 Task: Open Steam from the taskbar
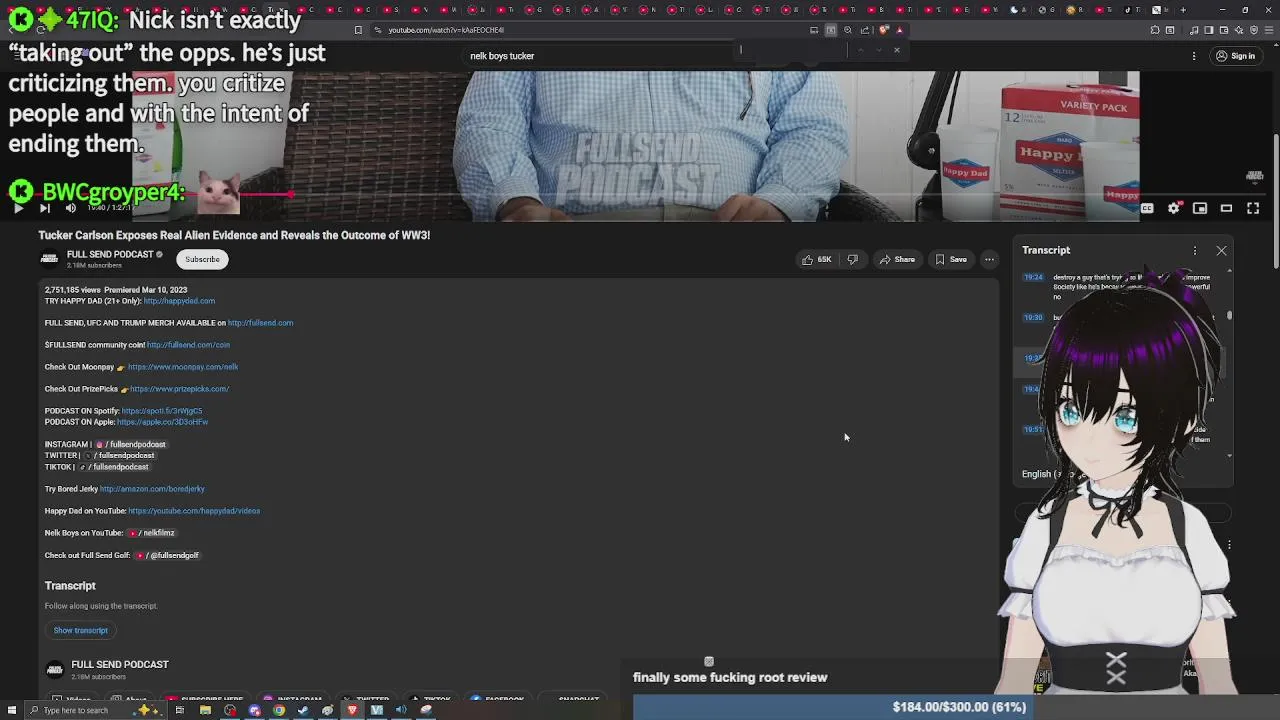[303, 711]
